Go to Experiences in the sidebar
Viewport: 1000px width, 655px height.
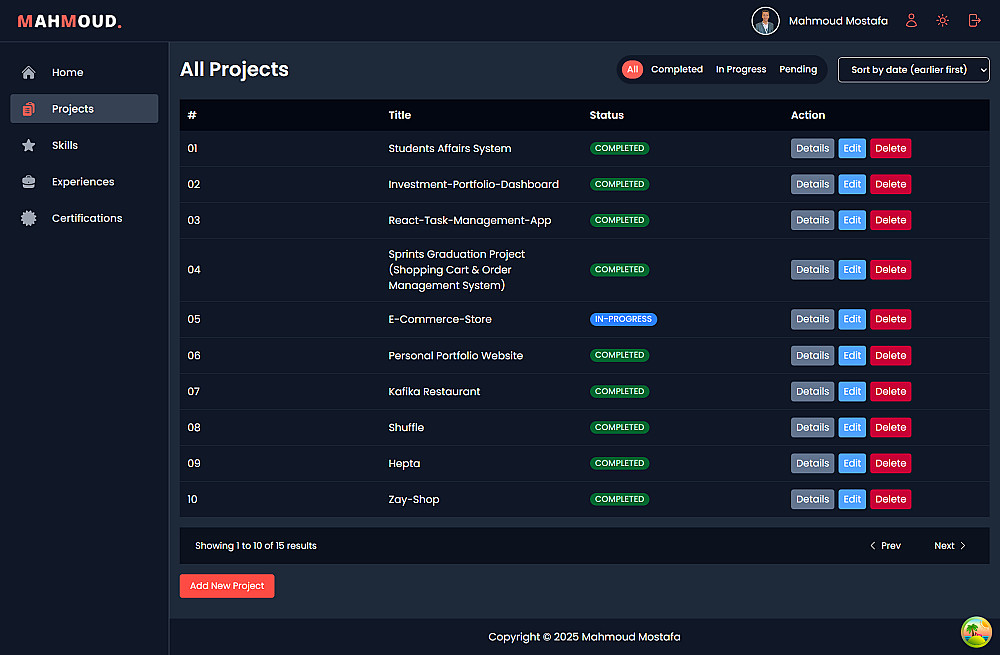(x=84, y=182)
